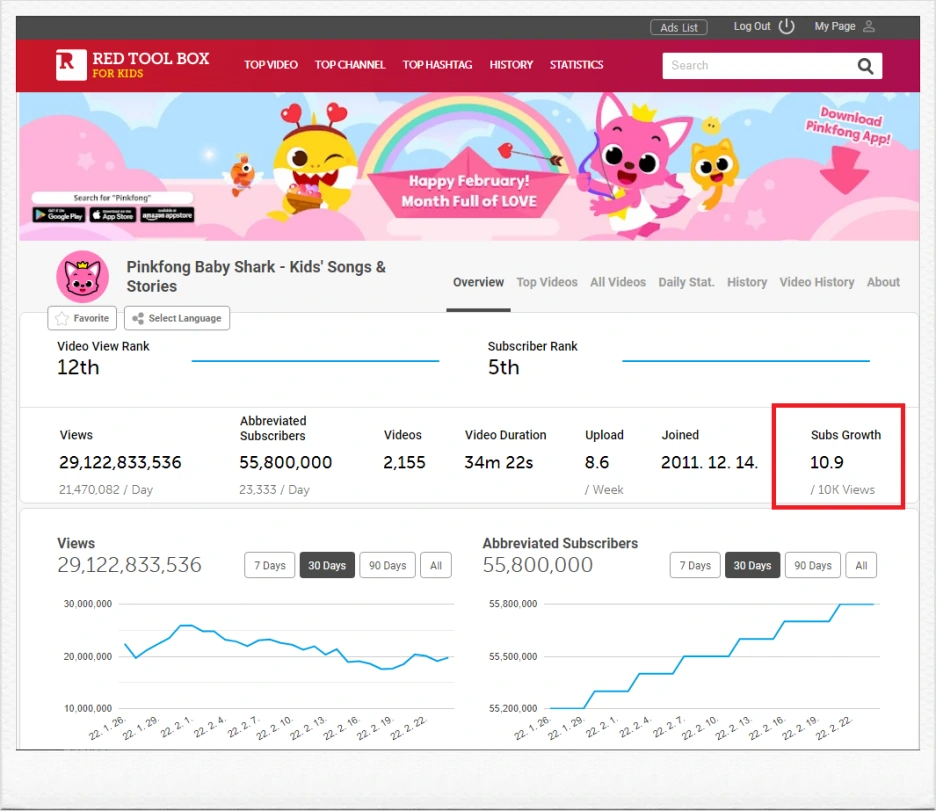Open the My Page link
Screen dimensions: 936x811
click(x=835, y=26)
